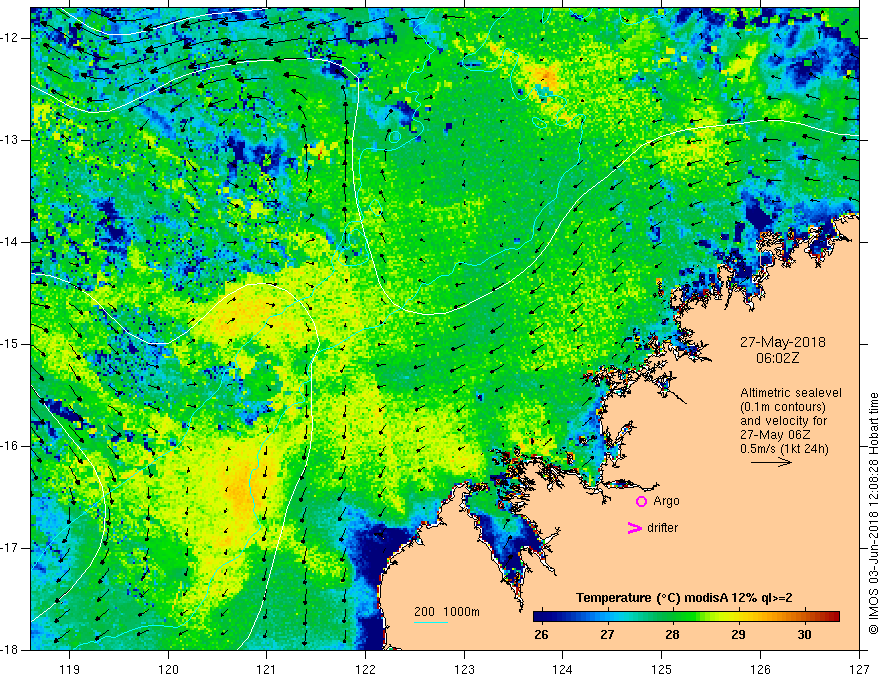Click the 'Altimetric sealevel' caption line

791,393
